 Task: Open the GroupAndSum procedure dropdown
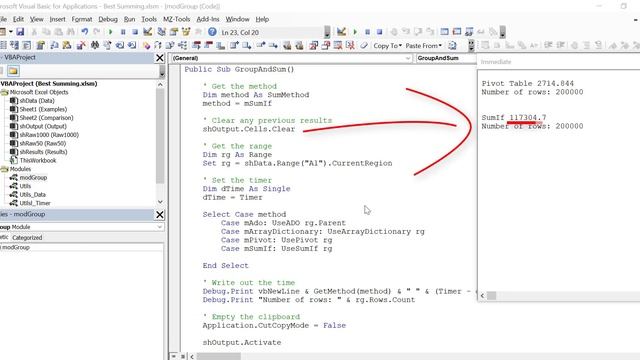(446, 58)
